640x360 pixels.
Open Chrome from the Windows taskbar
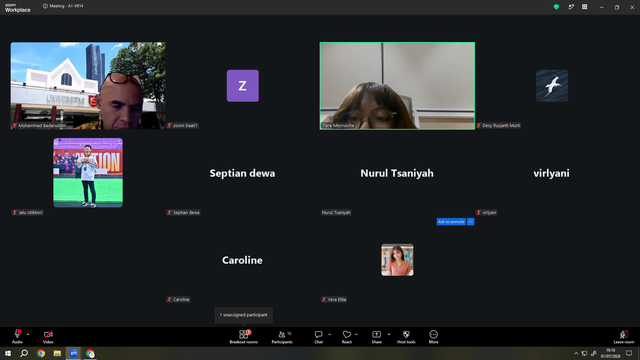pyautogui.click(x=41, y=353)
